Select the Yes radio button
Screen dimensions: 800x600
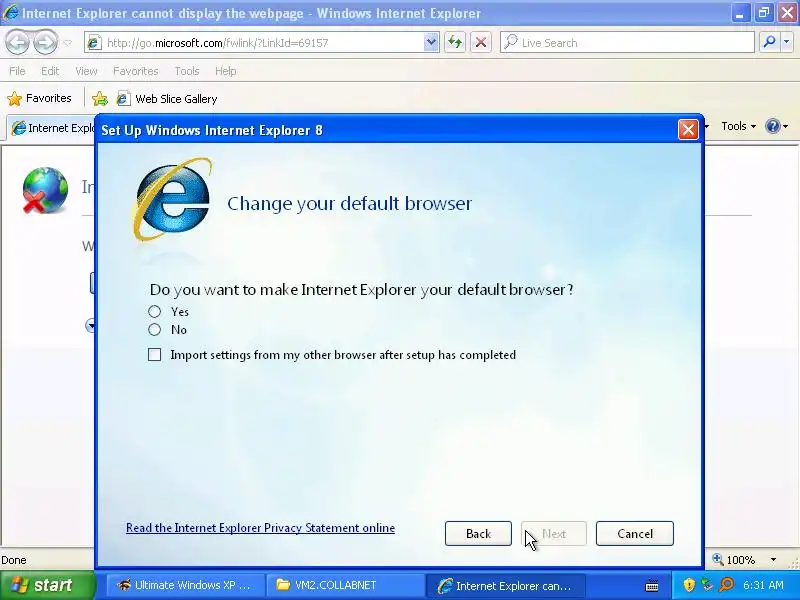(155, 311)
